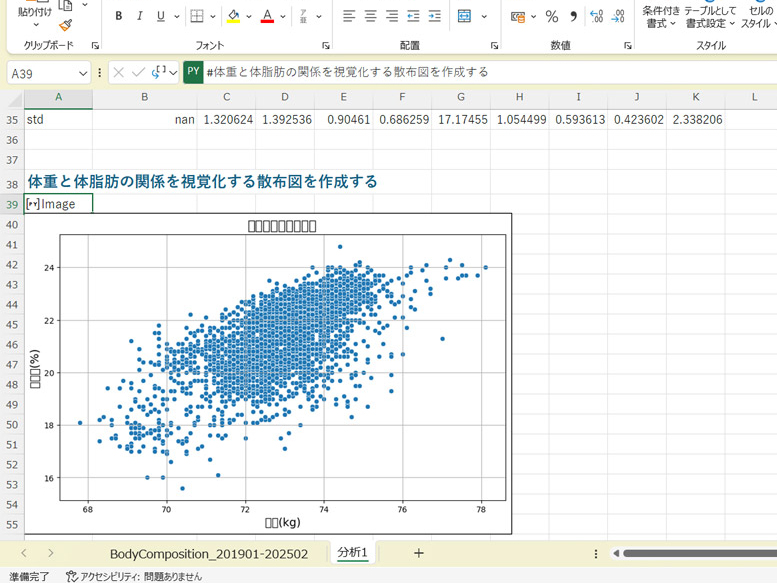Open the 配置 dialog launcher
The image size is (777, 583).
coord(494,46)
